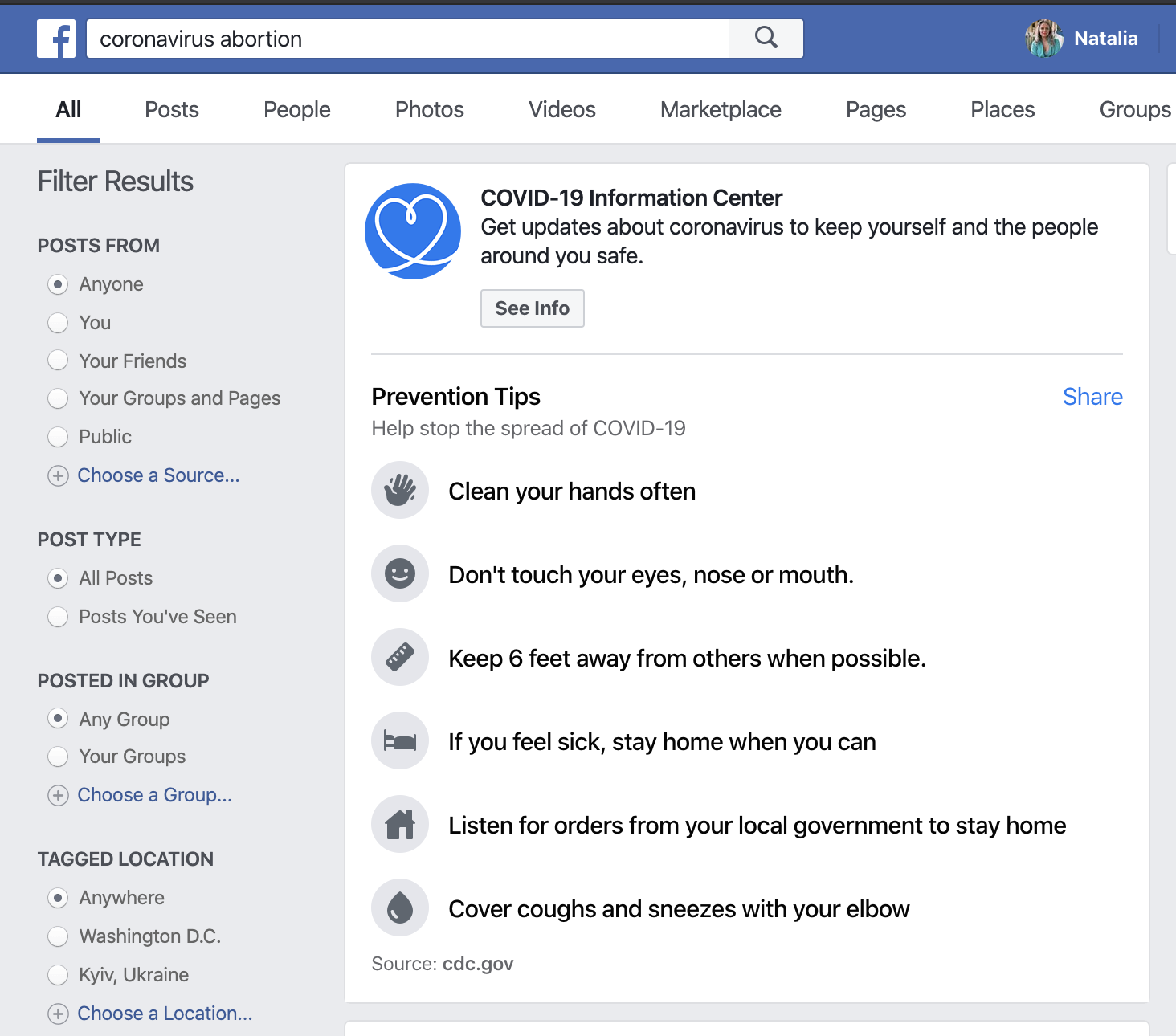This screenshot has width=1176, height=1036.
Task: Click the cdc.gov source link
Action: coord(478,964)
